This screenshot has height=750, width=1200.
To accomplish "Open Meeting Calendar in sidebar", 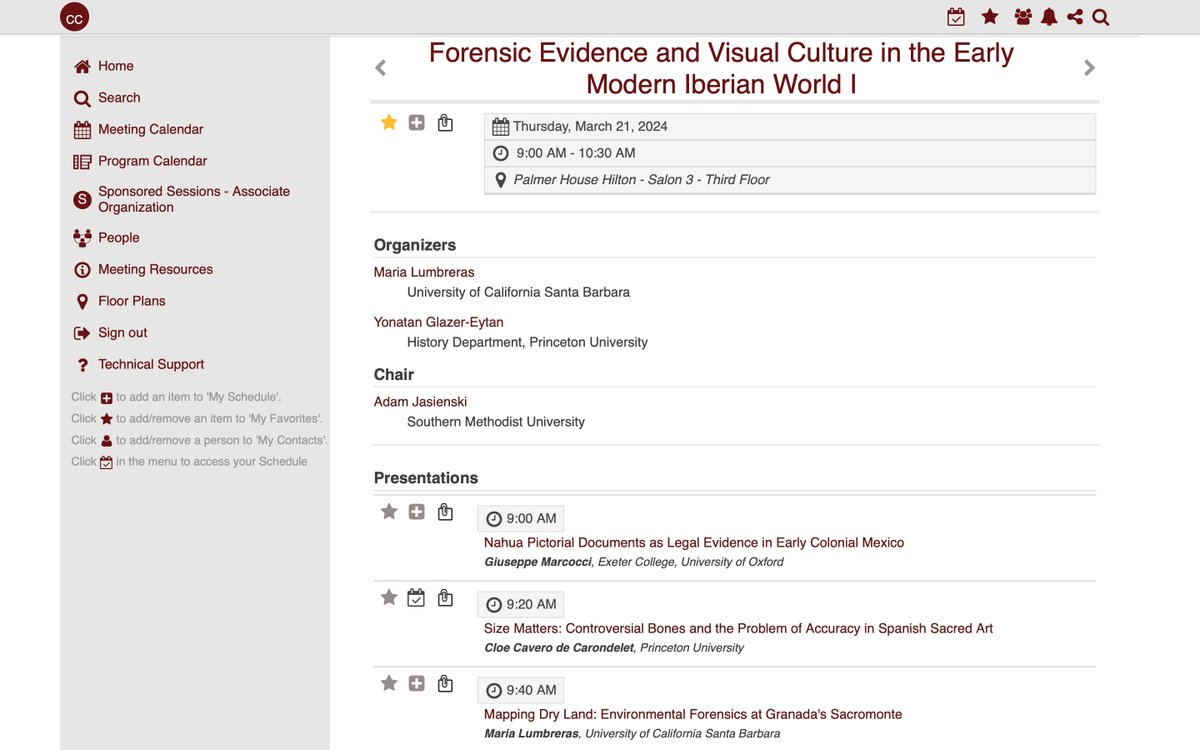I will pos(150,129).
